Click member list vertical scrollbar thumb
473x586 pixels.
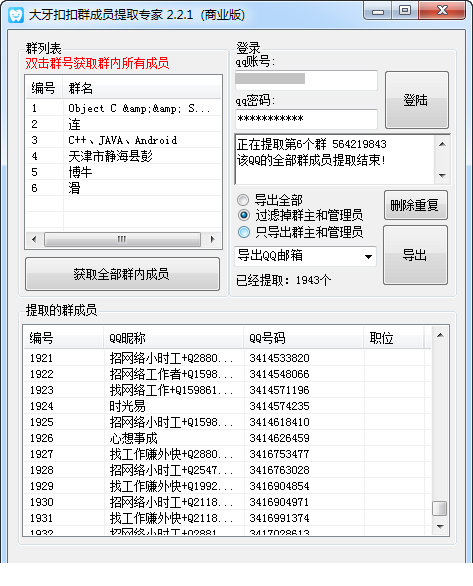(439, 508)
